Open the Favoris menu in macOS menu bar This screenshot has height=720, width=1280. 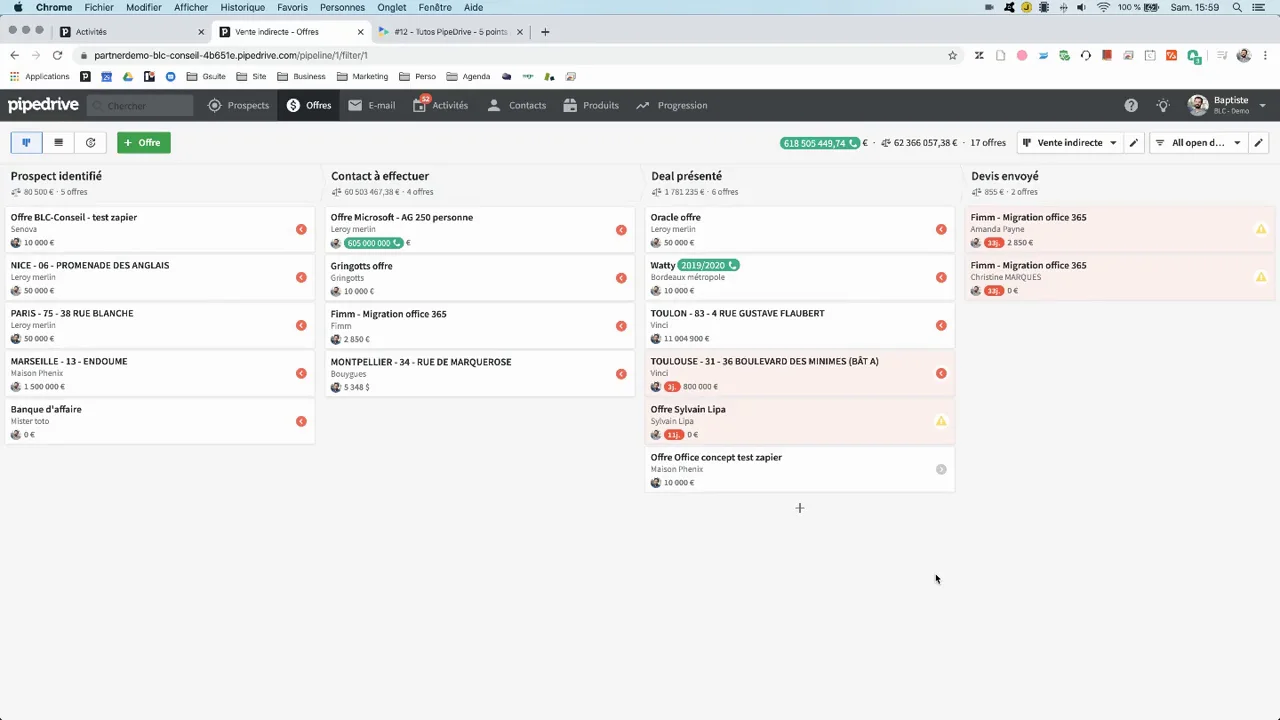point(292,7)
